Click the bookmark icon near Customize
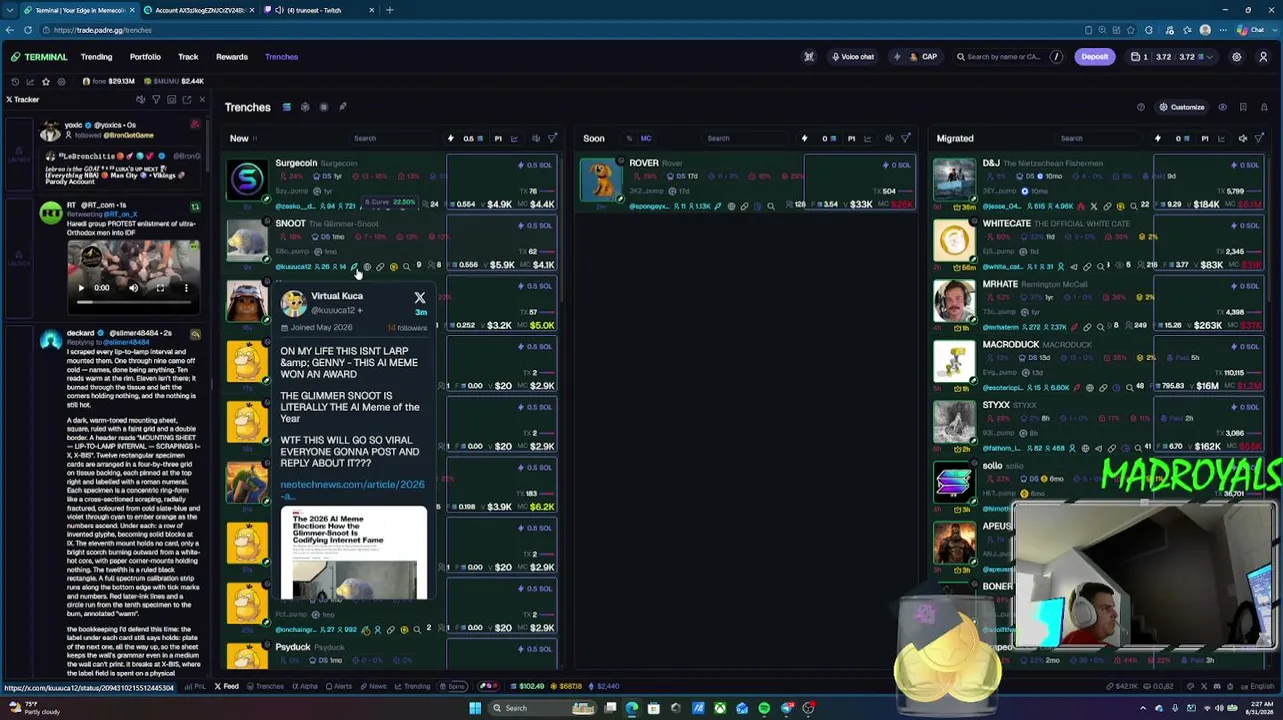The width and height of the screenshot is (1283, 720). tap(1243, 107)
